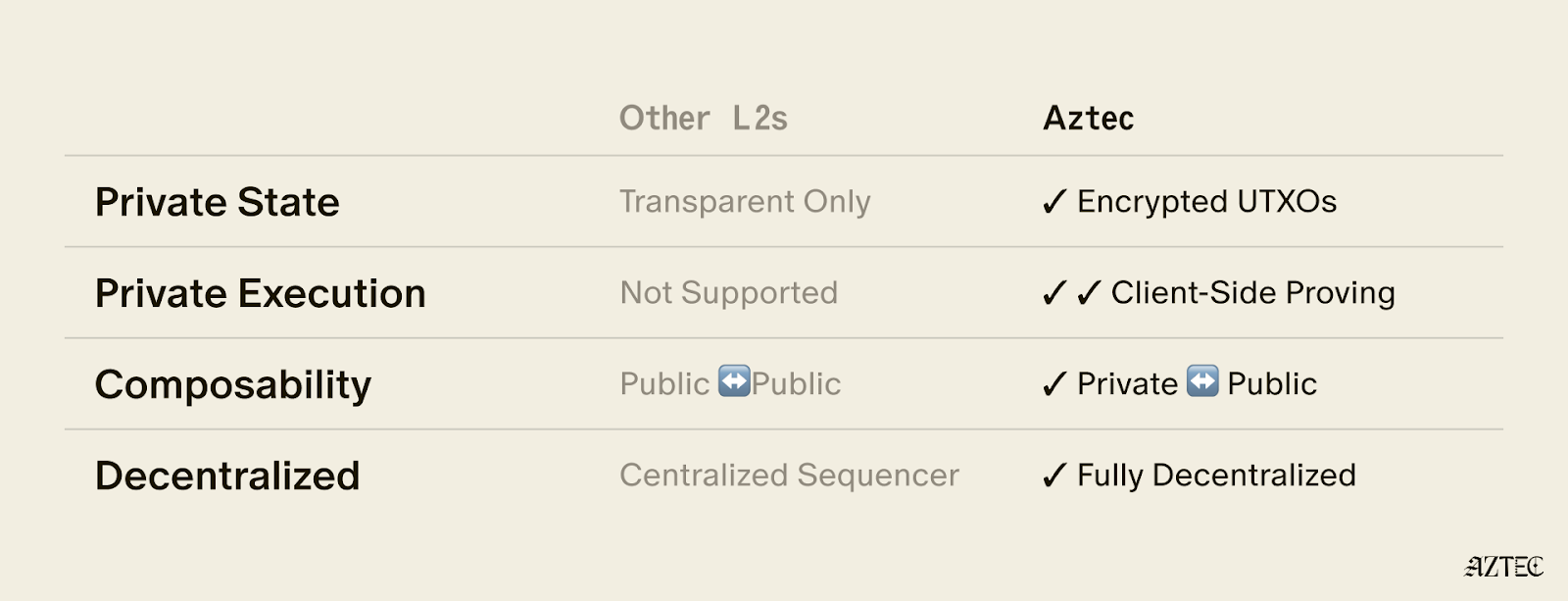
Task: Click the Client-Side Proving text
Action: [1253, 293]
